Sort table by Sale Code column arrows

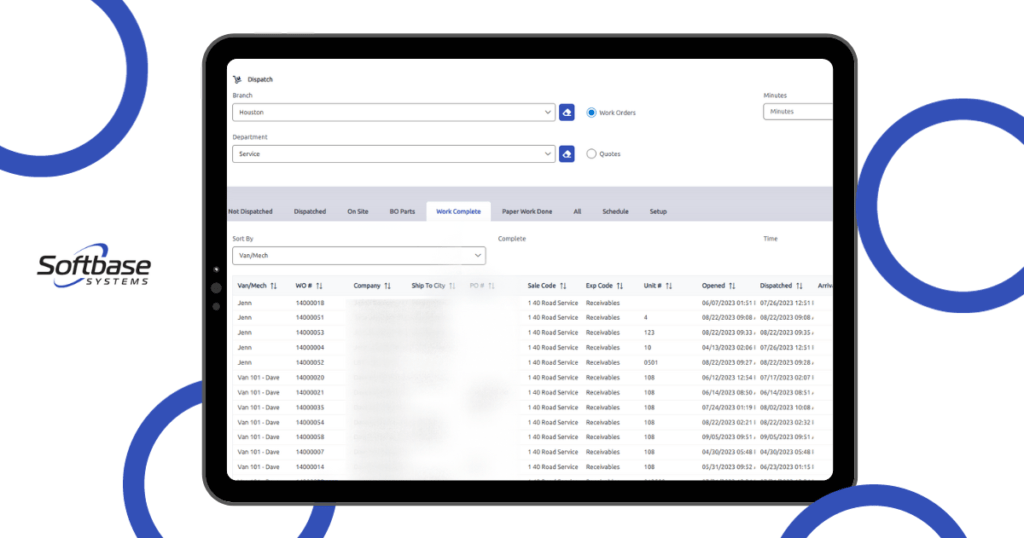pyautogui.click(x=563, y=286)
